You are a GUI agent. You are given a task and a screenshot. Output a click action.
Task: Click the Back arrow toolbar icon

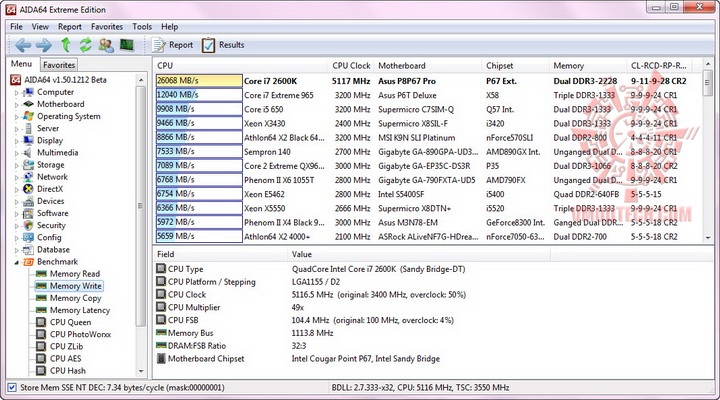[x=23, y=45]
